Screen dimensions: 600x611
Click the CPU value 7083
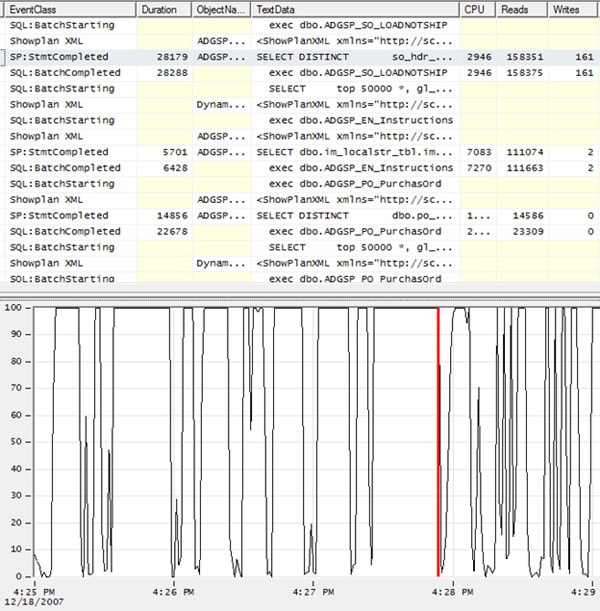tap(479, 152)
